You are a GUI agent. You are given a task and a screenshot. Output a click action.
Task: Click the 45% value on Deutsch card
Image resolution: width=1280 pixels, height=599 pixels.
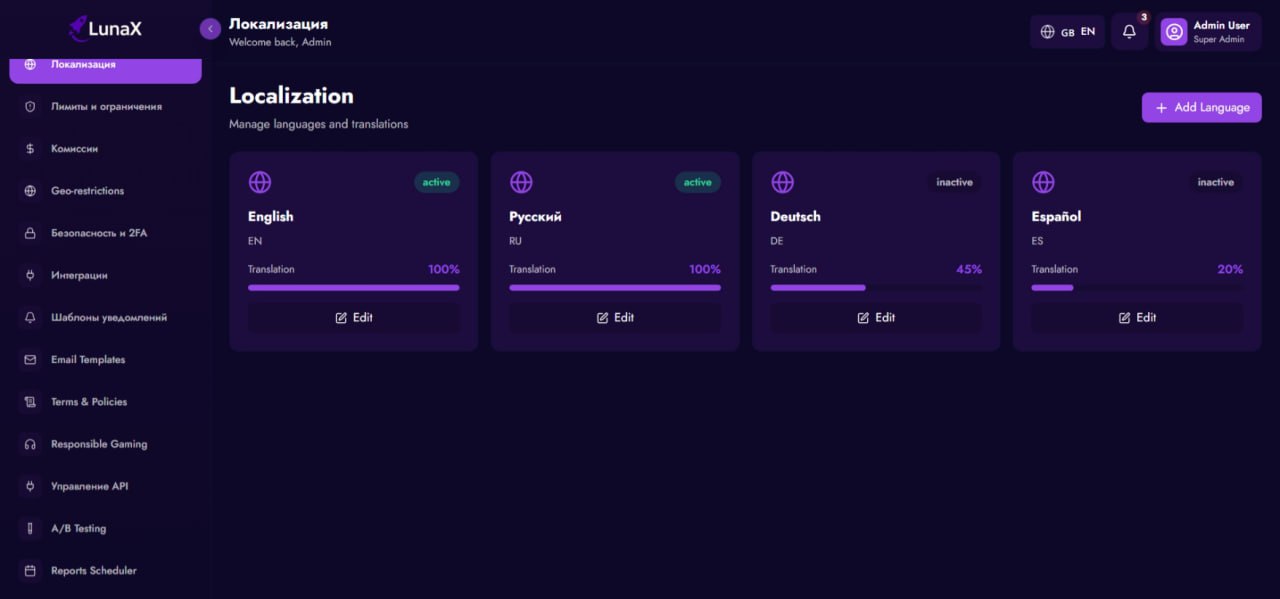(969, 269)
